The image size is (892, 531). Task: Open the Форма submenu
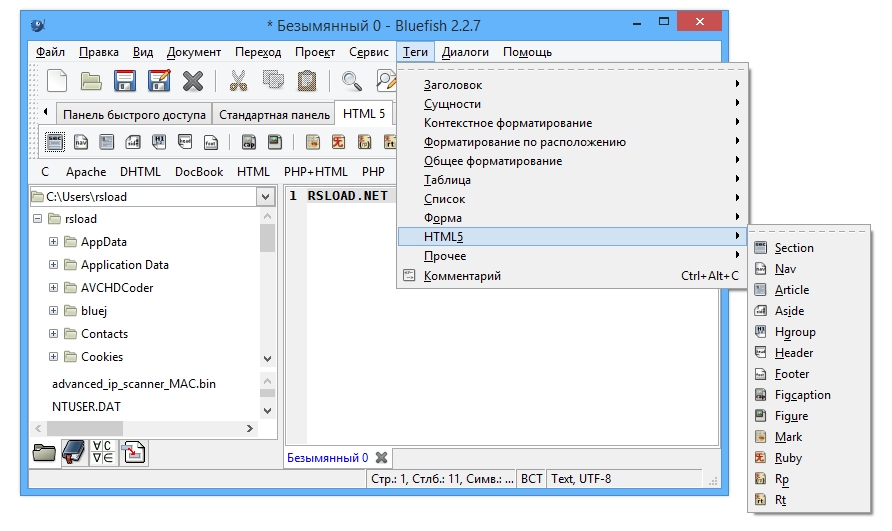pyautogui.click(x=572, y=218)
